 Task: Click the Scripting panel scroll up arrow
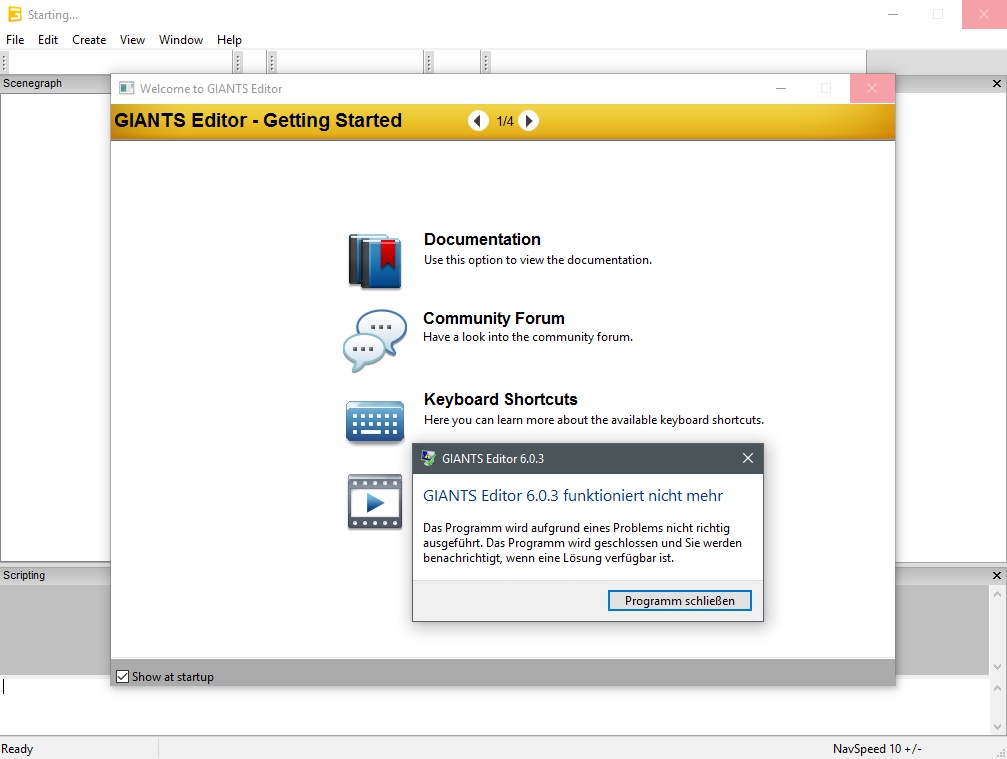click(997, 594)
